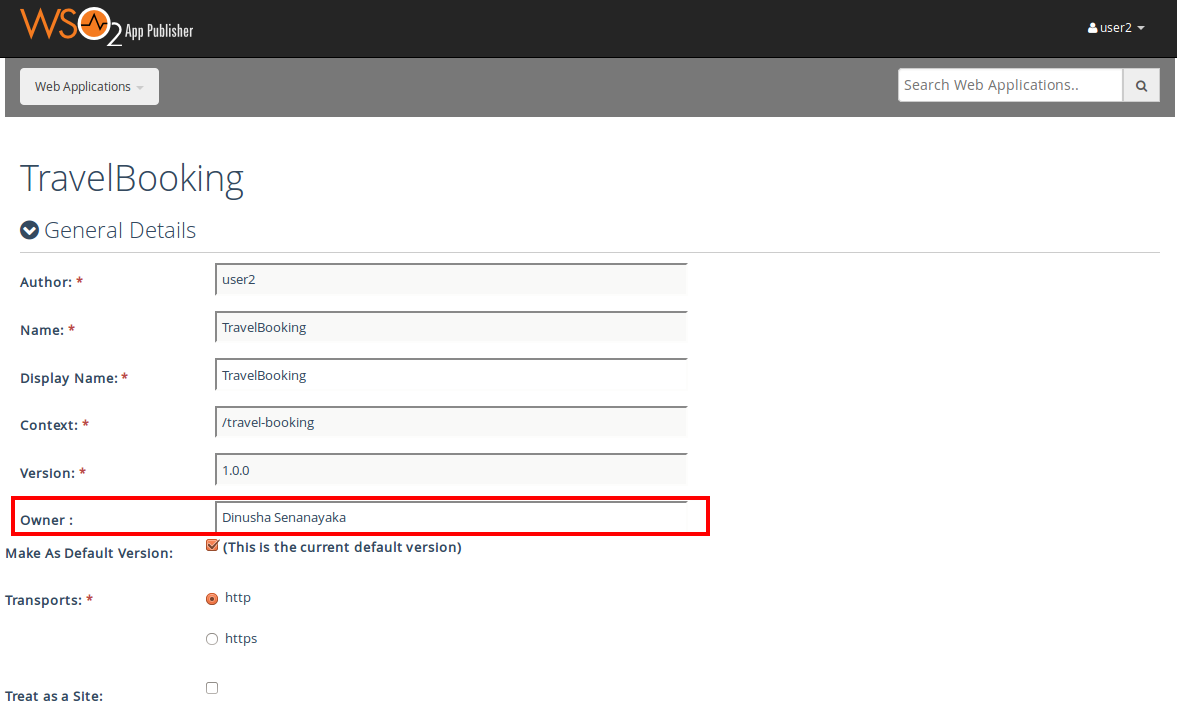Click the user icon beside user2
This screenshot has height=707, width=1177.
pos(1091,27)
